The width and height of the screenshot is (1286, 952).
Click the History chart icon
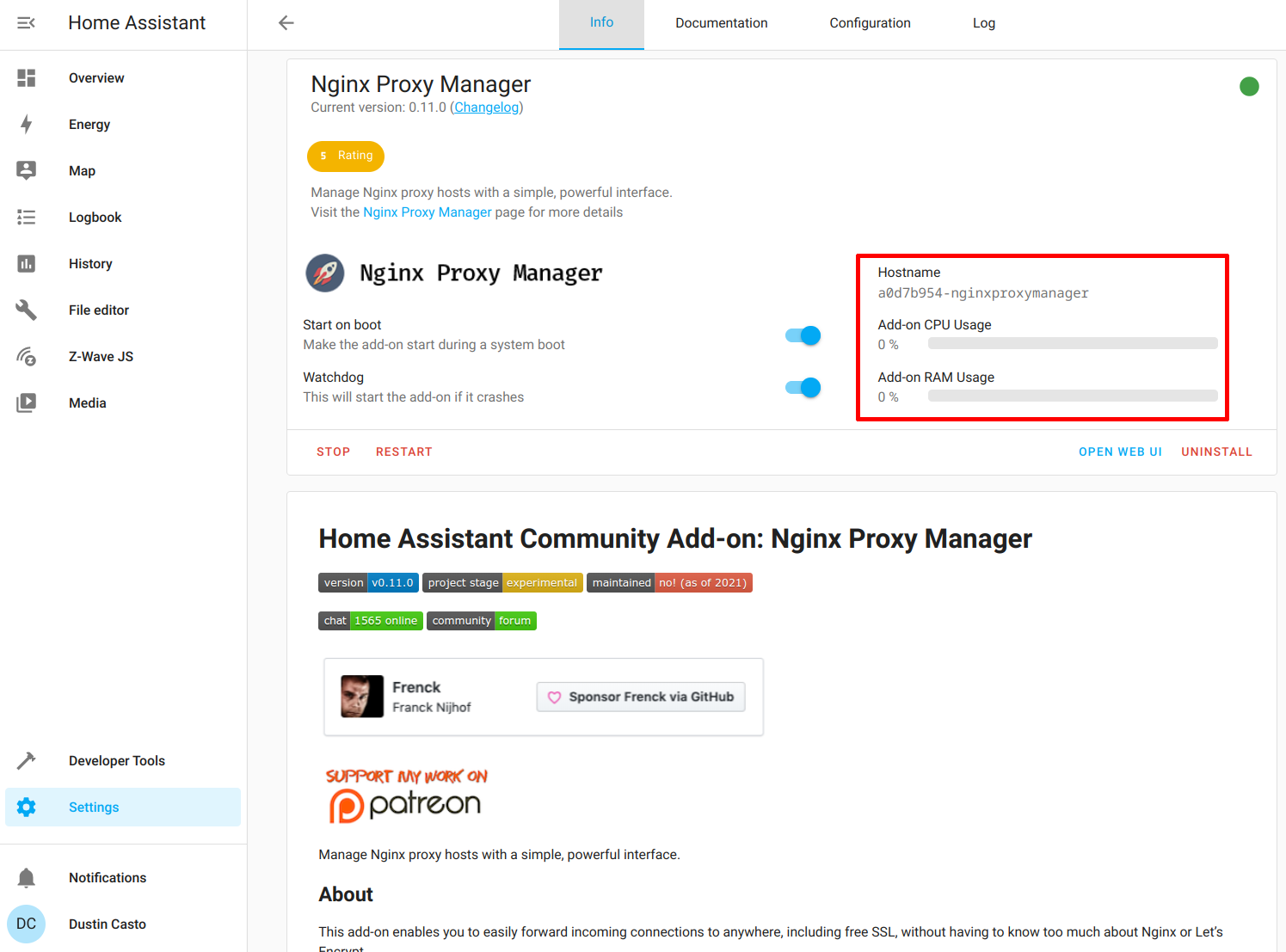point(27,264)
